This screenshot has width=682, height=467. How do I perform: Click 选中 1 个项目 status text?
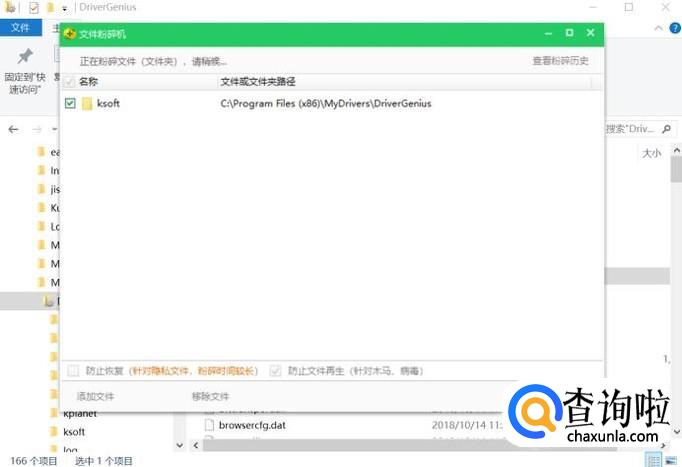[x=104, y=461]
